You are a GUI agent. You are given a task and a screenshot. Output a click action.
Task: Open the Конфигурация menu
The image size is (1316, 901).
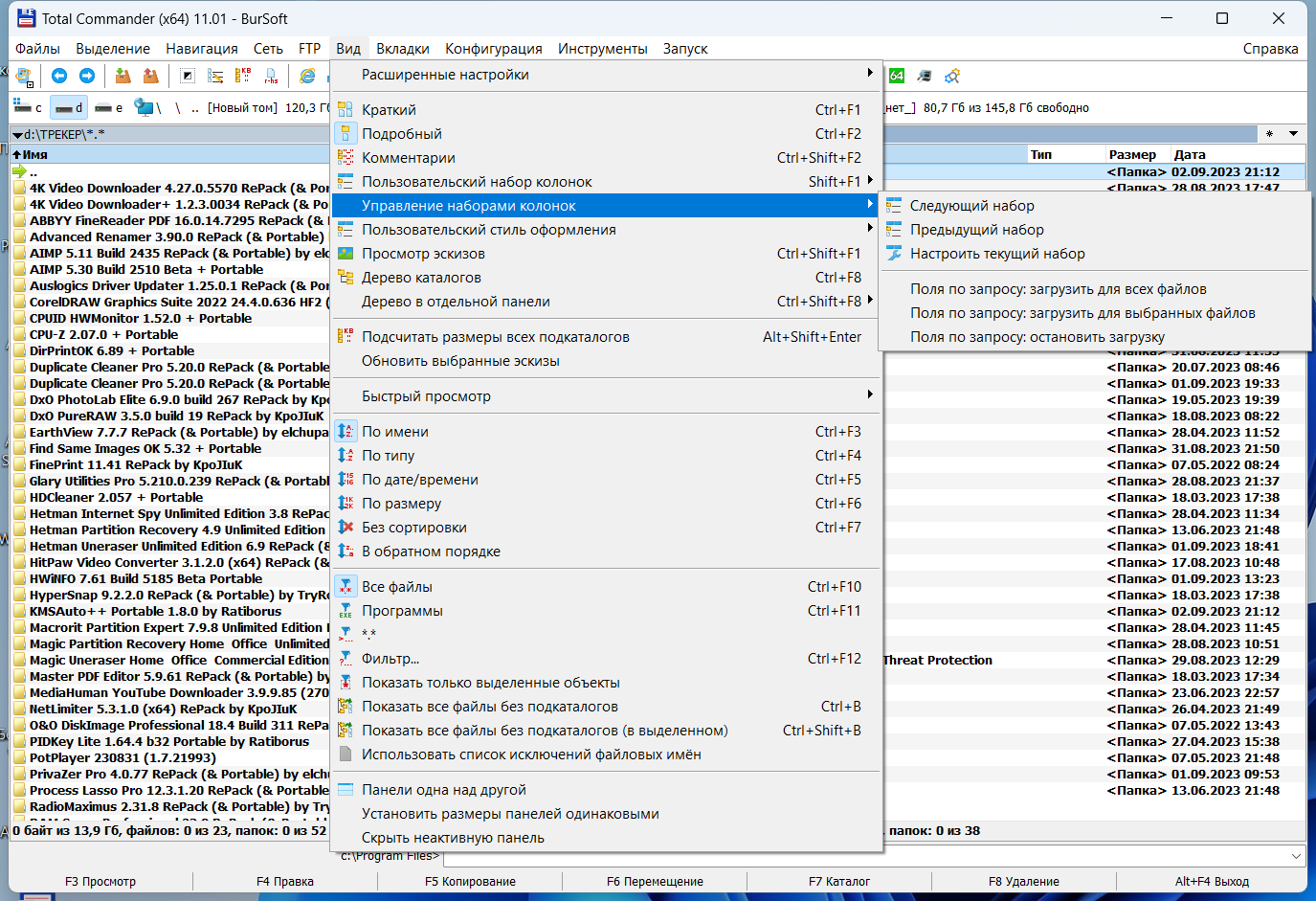tap(494, 49)
